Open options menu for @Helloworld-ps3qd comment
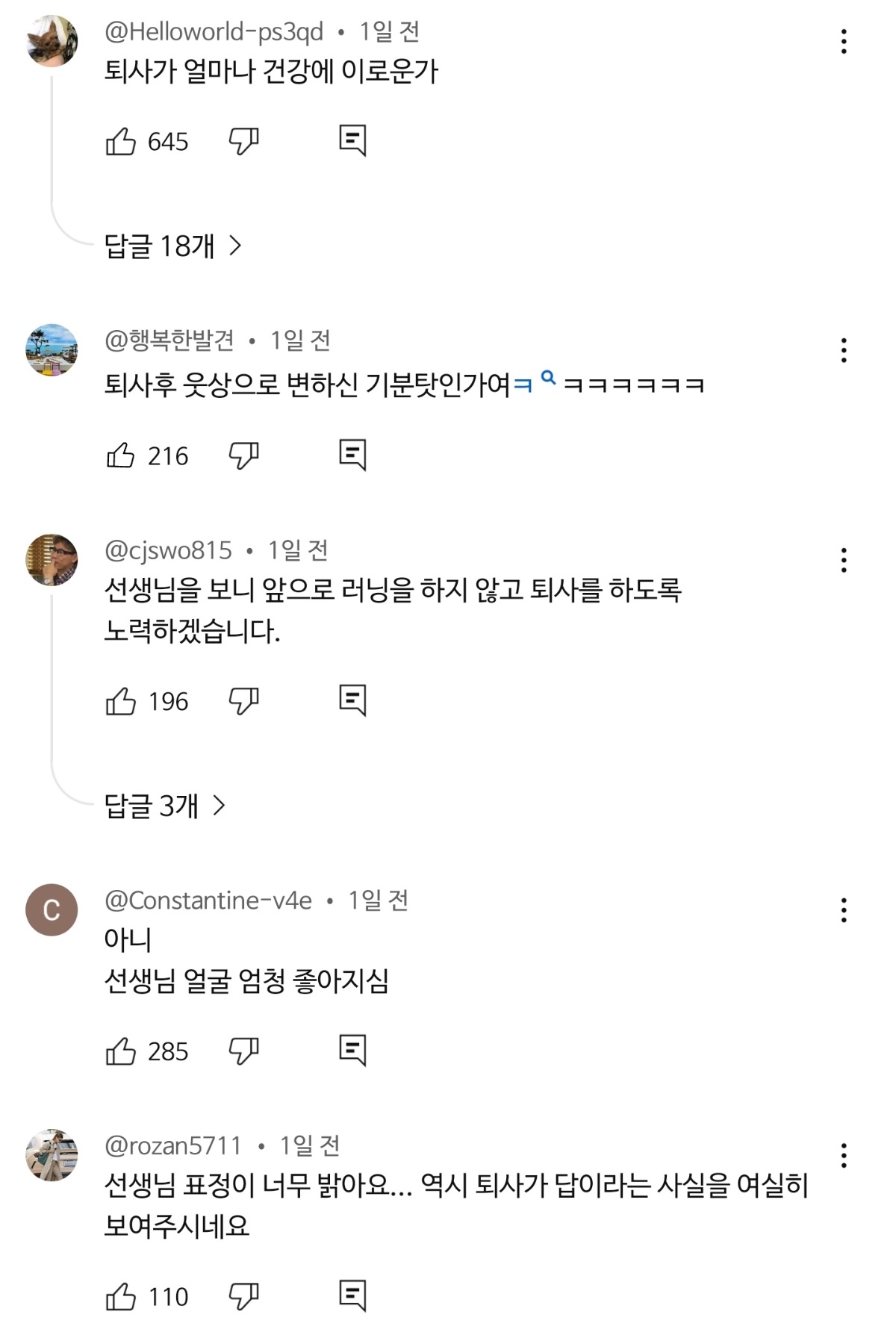The width and height of the screenshot is (896, 1344). coord(844,42)
